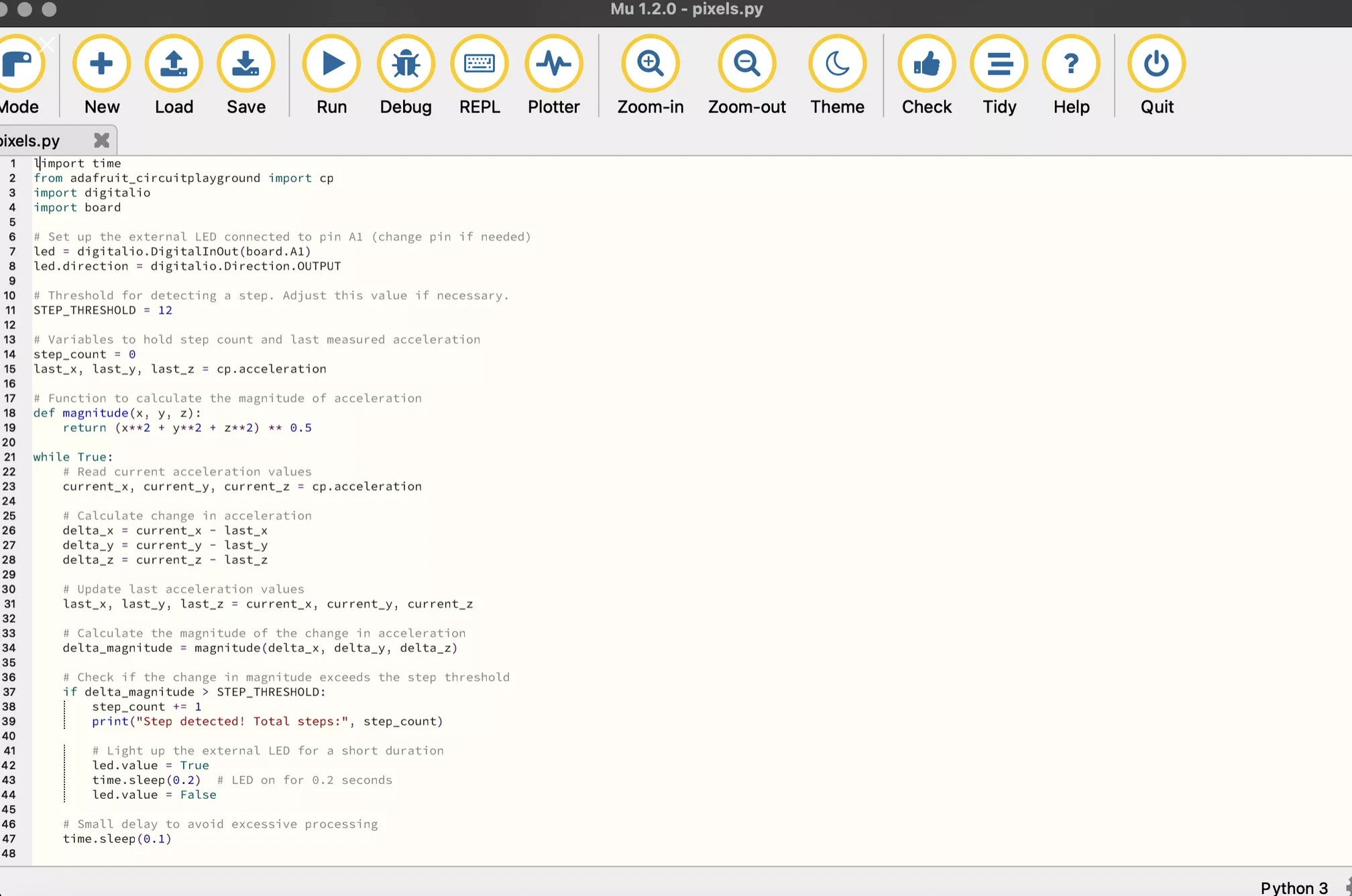
Task: Click 'delta_z = current_z - last_z' line
Action: click(165, 560)
